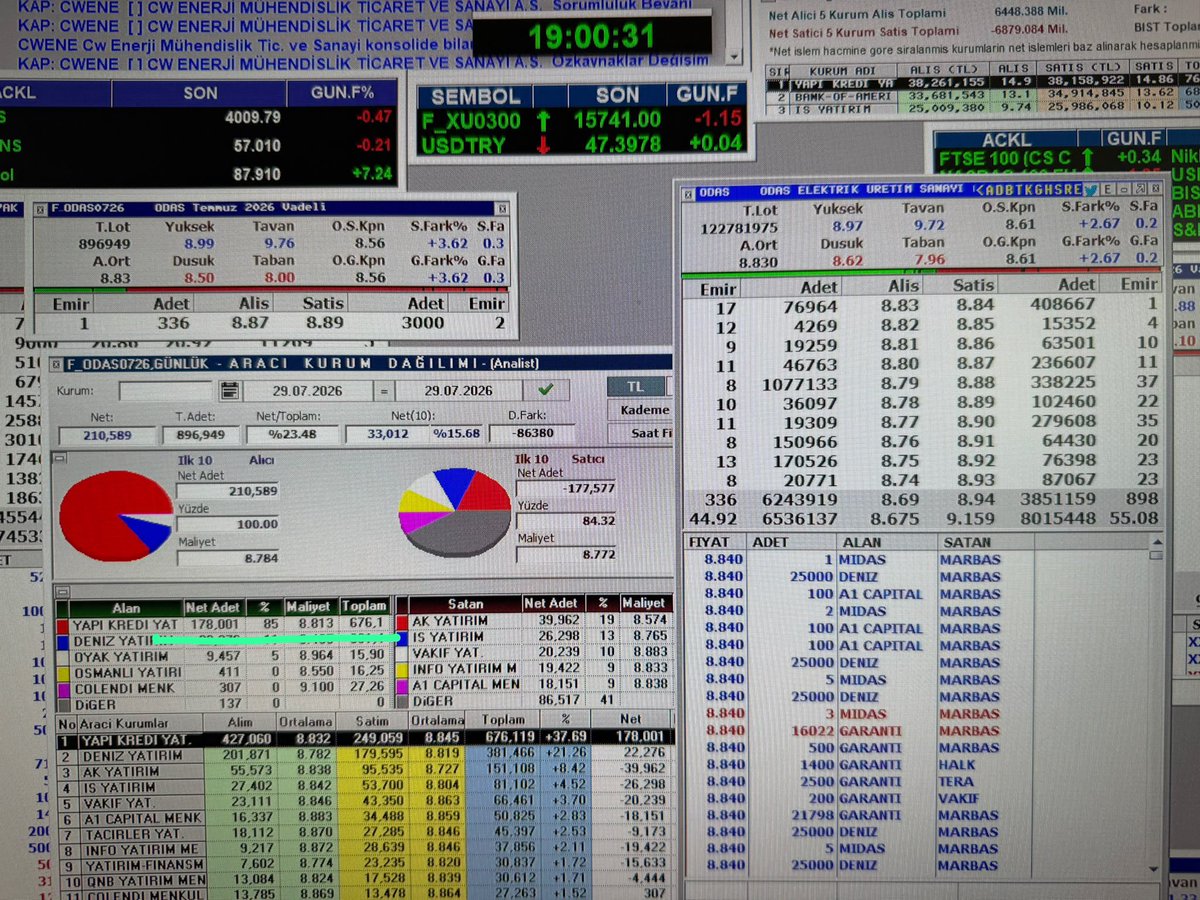This screenshot has width=1200, height=900.
Task: Click red swatch next to AK YATIRIM seller
Action: pos(403,620)
